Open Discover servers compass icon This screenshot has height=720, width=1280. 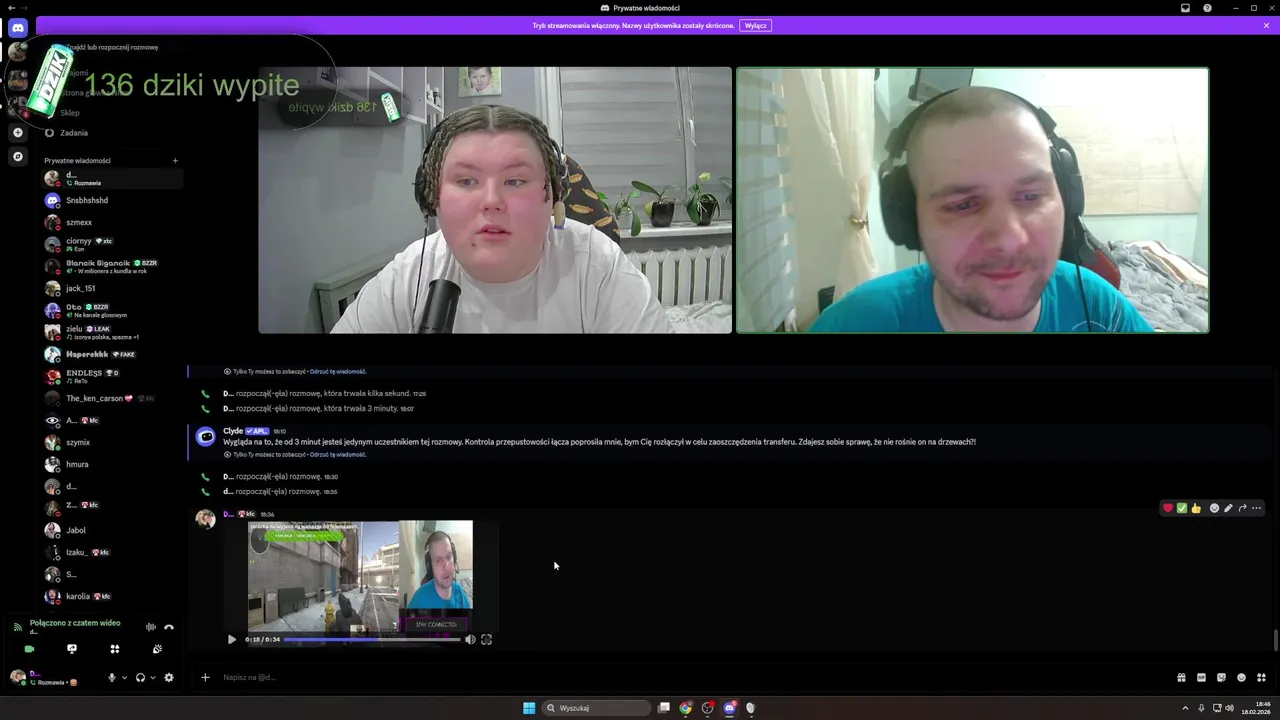[17, 156]
